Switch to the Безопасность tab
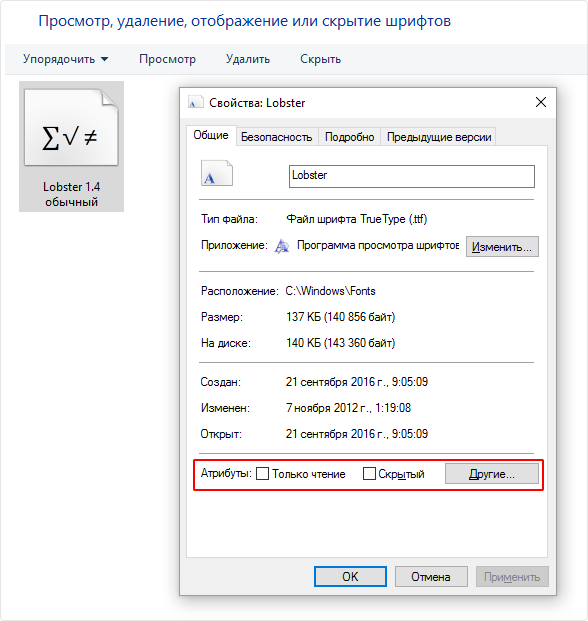This screenshot has width=588, height=621. point(277,137)
